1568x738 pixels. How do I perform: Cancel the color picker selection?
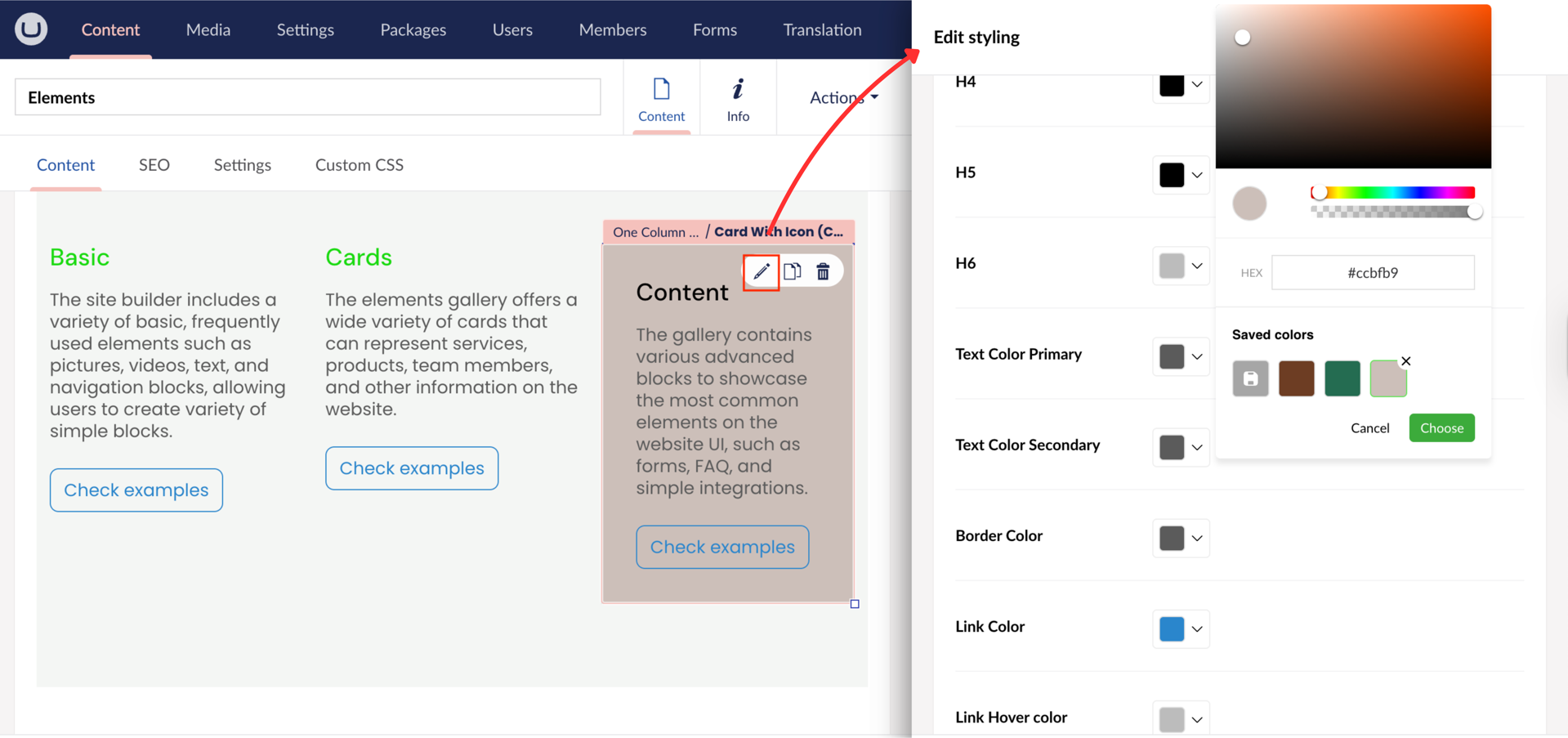pyautogui.click(x=1369, y=428)
